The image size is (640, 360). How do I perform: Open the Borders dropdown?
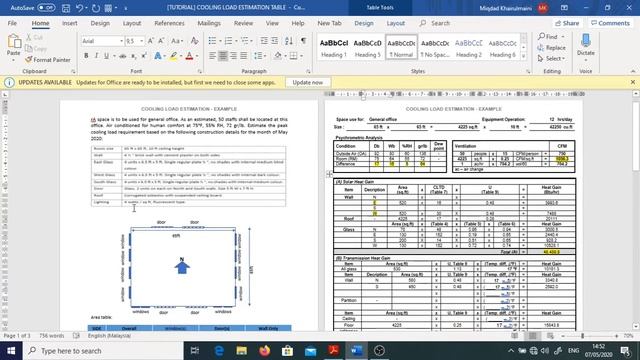click(301, 56)
